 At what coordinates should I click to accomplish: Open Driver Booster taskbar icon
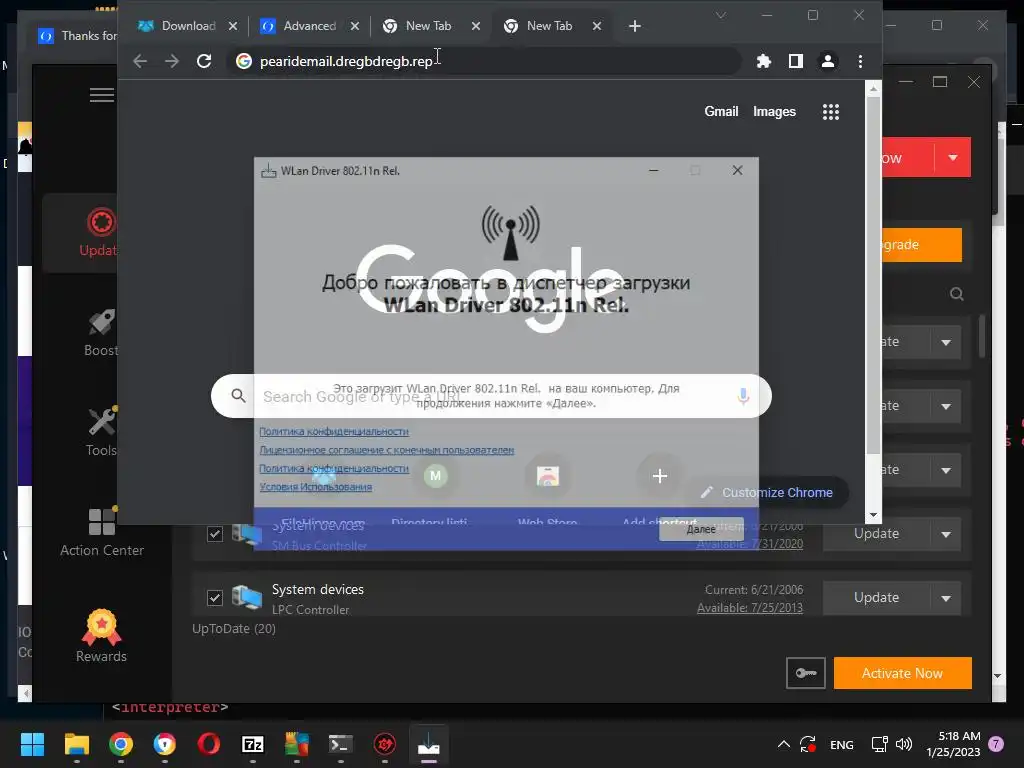click(385, 744)
